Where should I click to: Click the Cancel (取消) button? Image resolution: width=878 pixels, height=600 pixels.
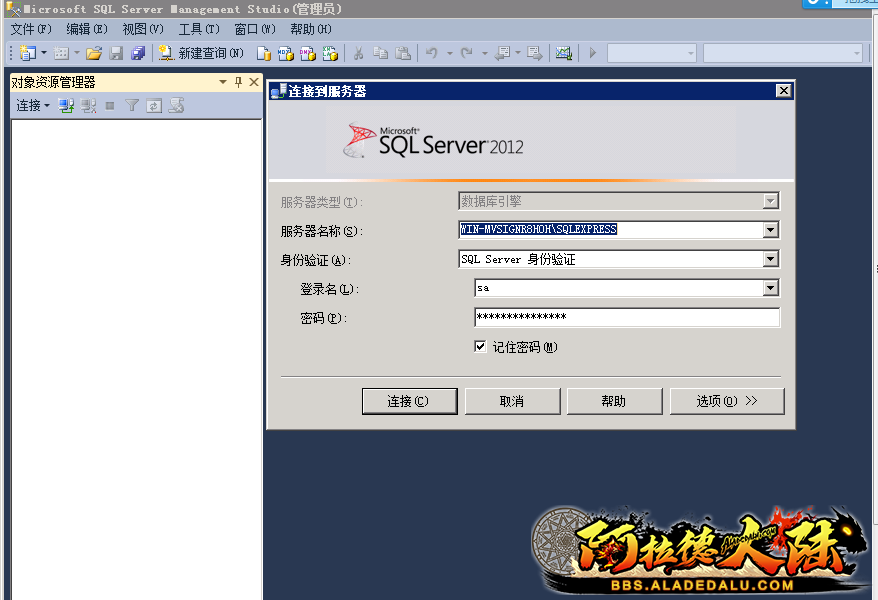click(x=511, y=401)
